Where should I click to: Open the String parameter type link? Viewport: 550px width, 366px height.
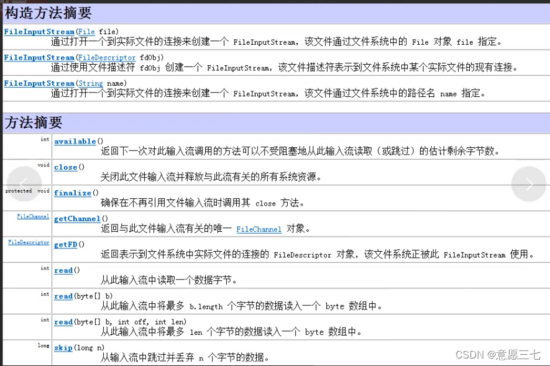click(x=90, y=84)
